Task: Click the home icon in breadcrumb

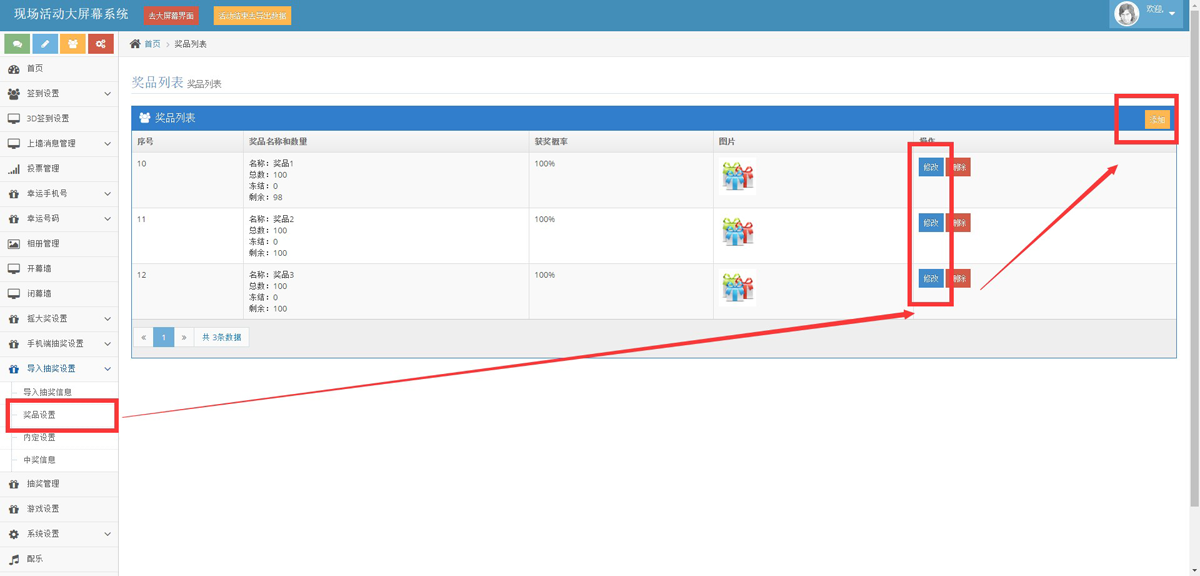Action: [136, 44]
